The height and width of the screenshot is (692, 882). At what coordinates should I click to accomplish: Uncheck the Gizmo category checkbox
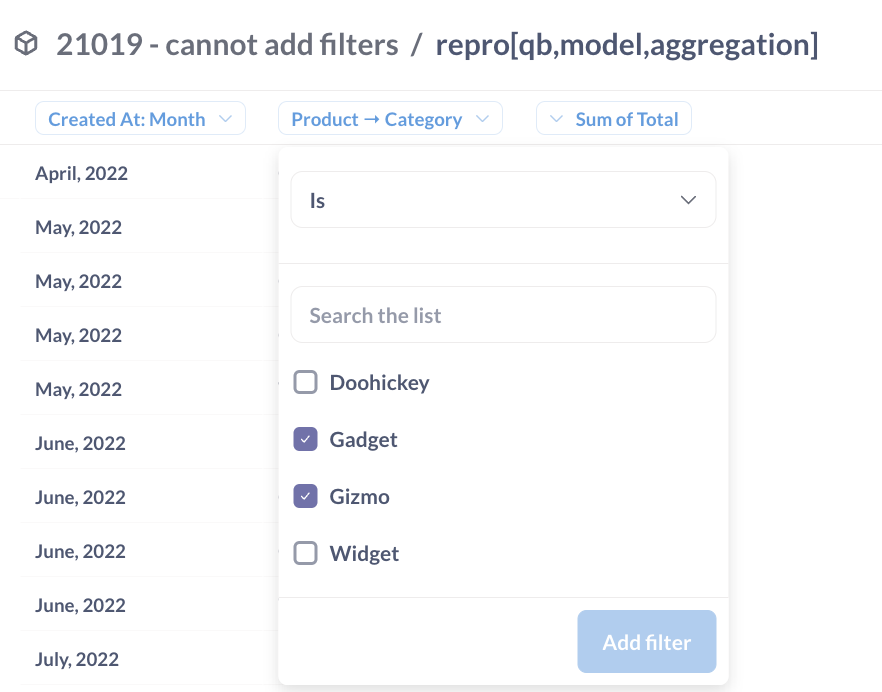[x=305, y=496]
